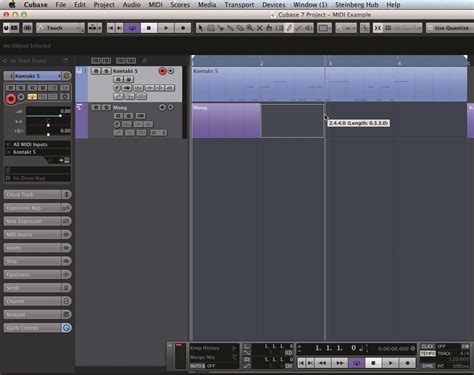Solo the Kontakt 5 track
The width and height of the screenshot is (474, 375).
click(x=106, y=71)
